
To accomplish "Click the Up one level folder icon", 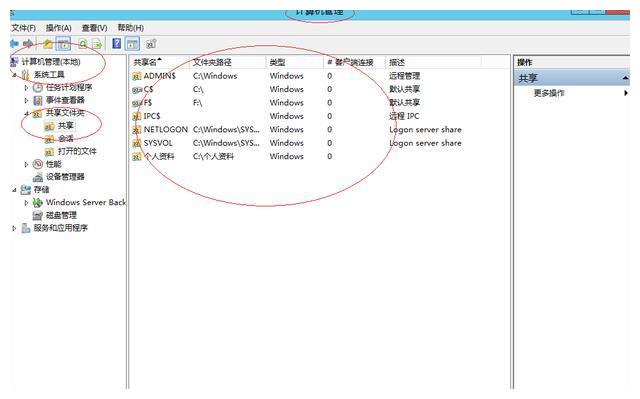I will [48, 44].
